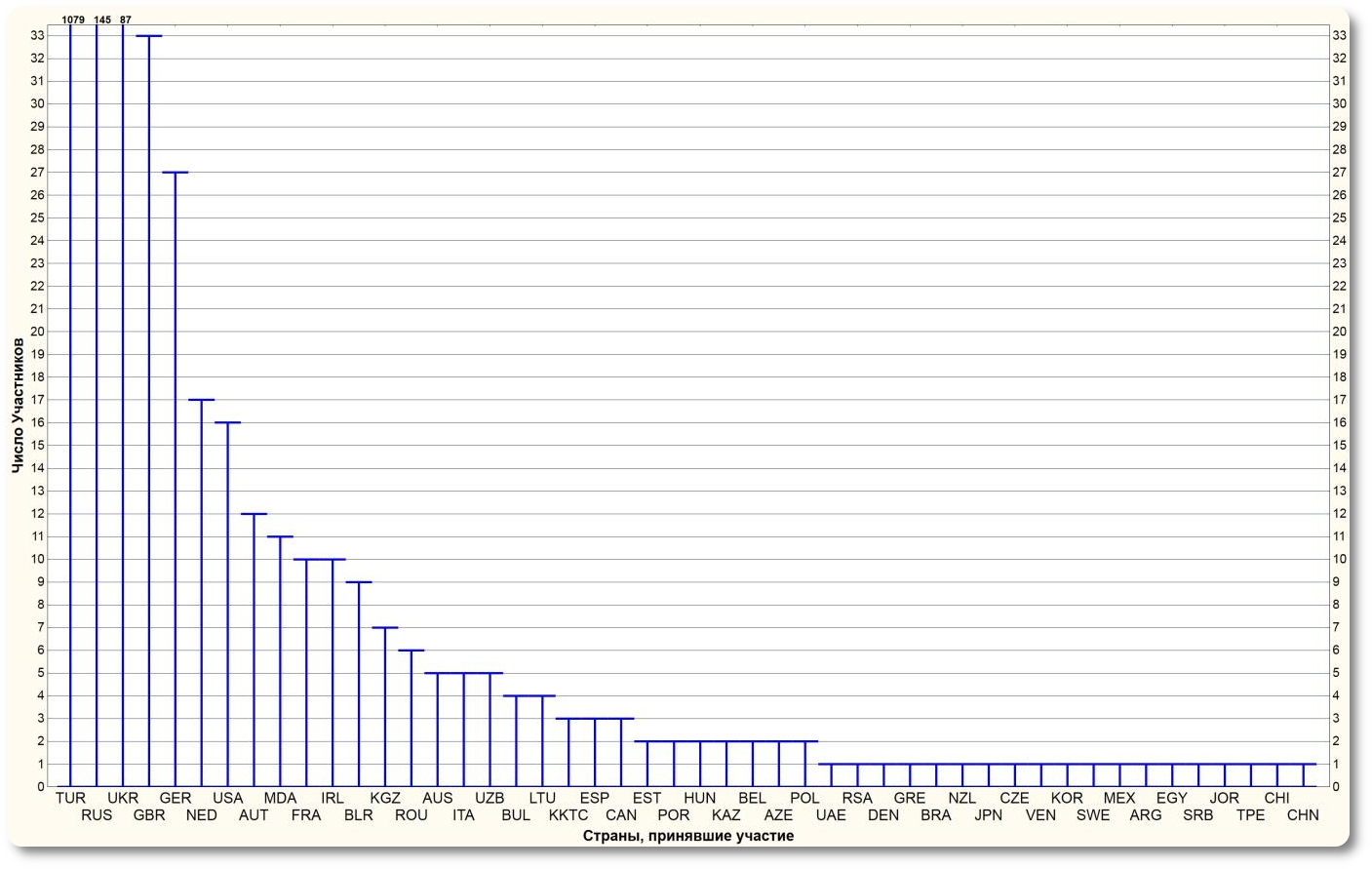
Task: Click left axis tick label 33
Action: coord(37,35)
